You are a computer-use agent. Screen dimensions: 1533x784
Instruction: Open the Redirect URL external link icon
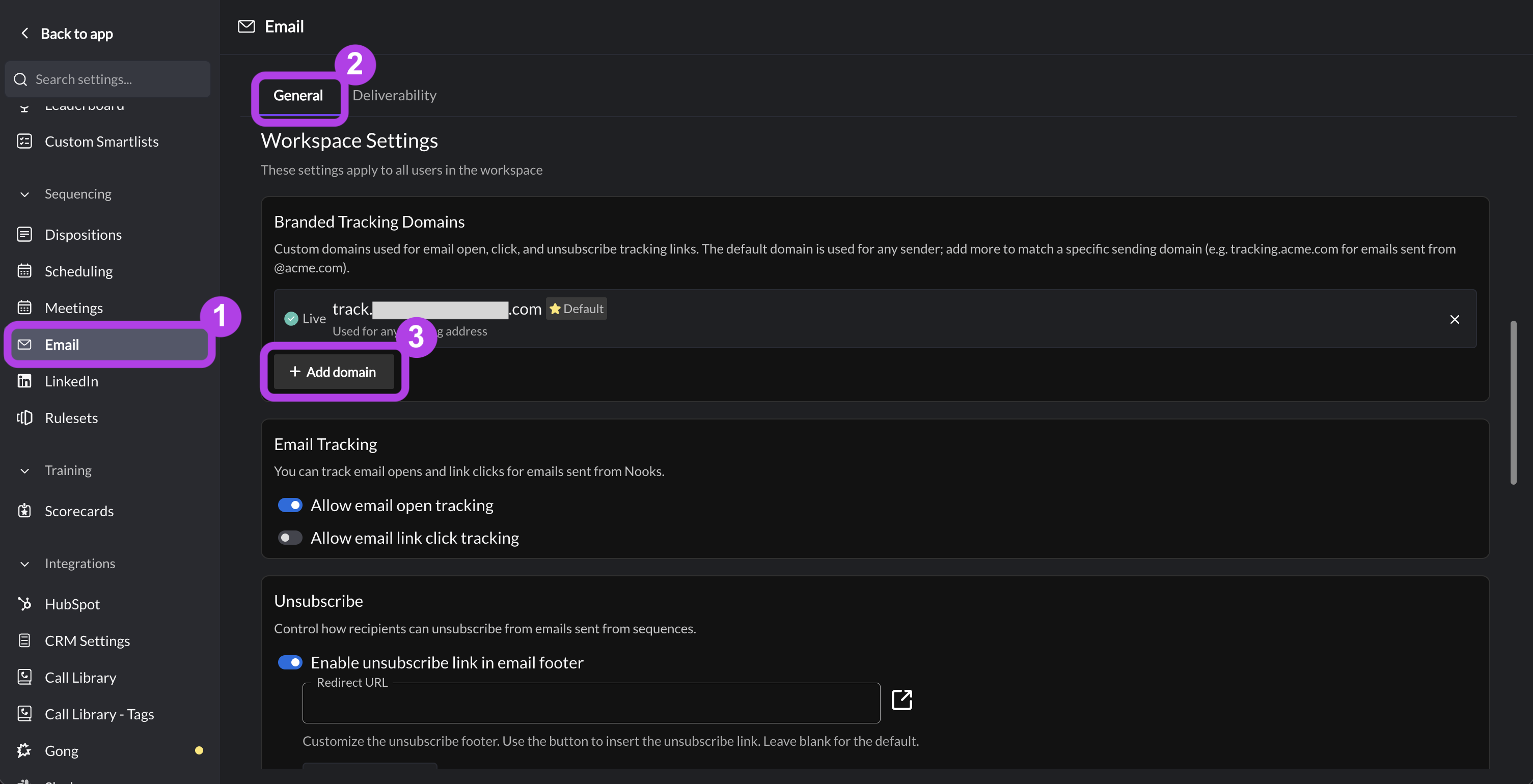[901, 699]
